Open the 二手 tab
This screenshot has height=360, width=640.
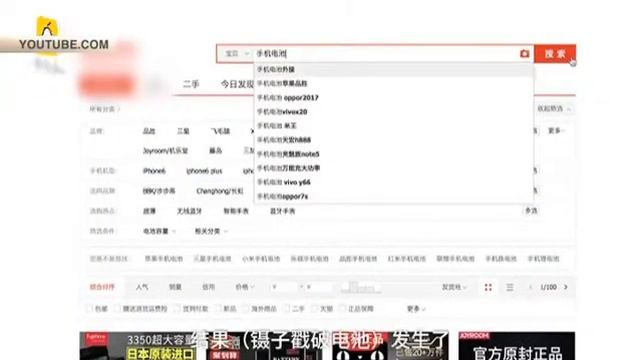(191, 84)
